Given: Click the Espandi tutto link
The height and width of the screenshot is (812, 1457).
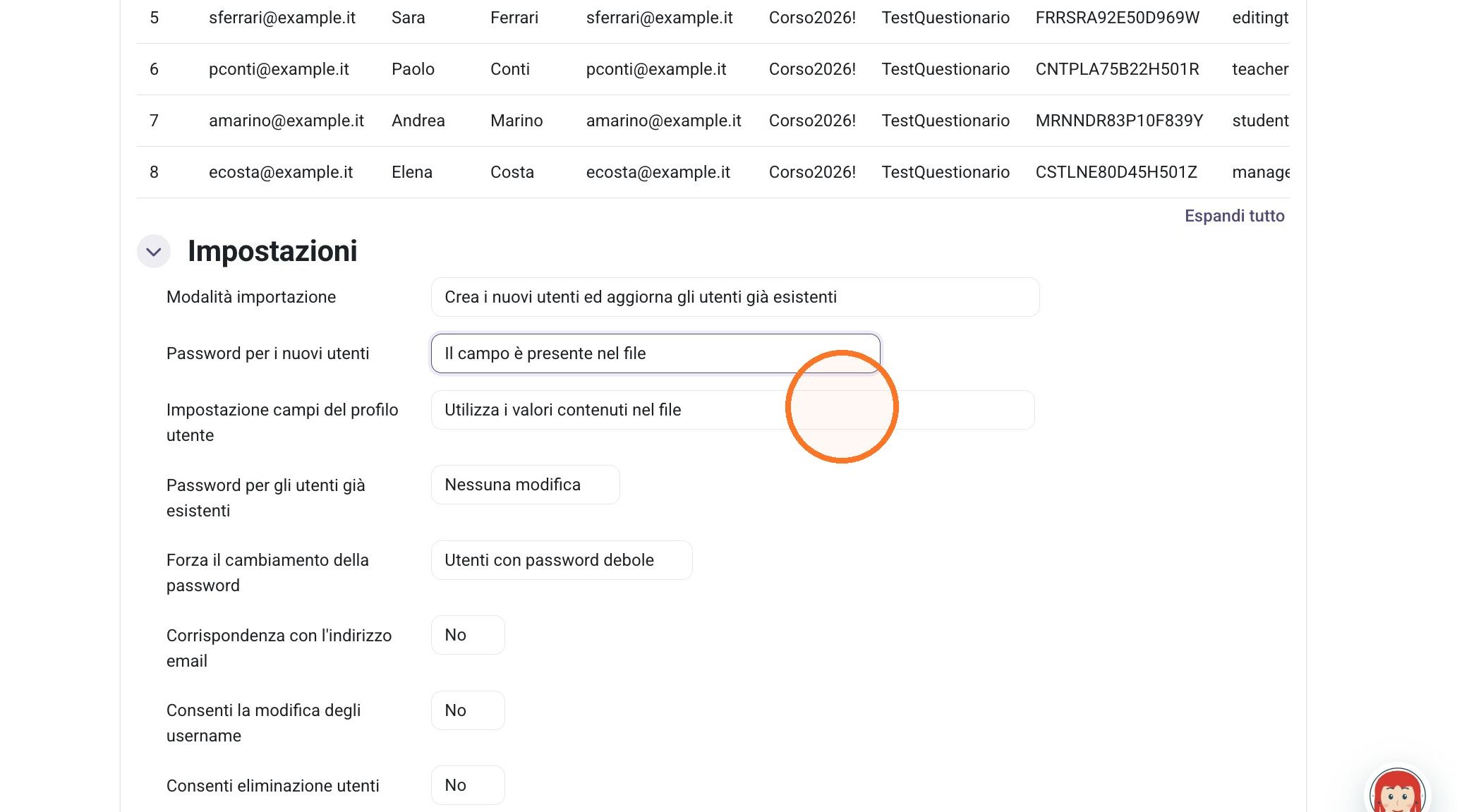Looking at the screenshot, I should [x=1234, y=216].
